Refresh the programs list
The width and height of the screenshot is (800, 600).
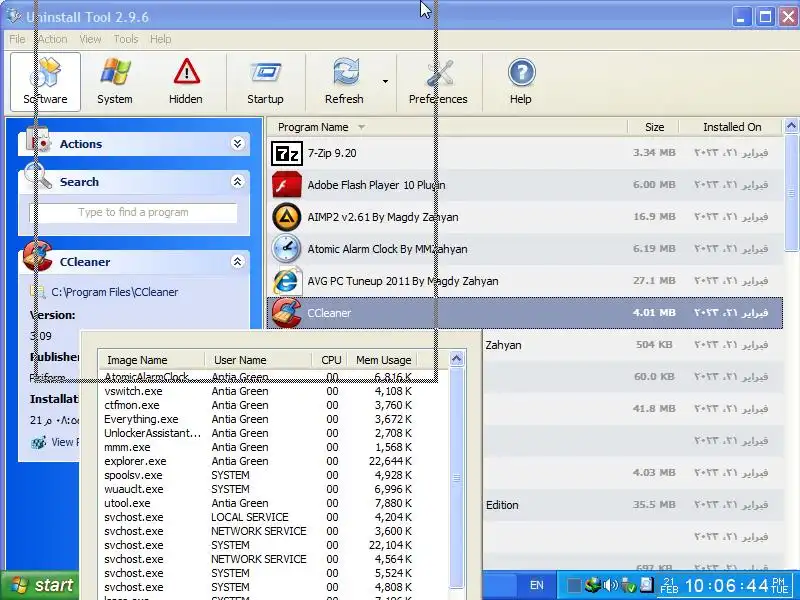point(344,82)
